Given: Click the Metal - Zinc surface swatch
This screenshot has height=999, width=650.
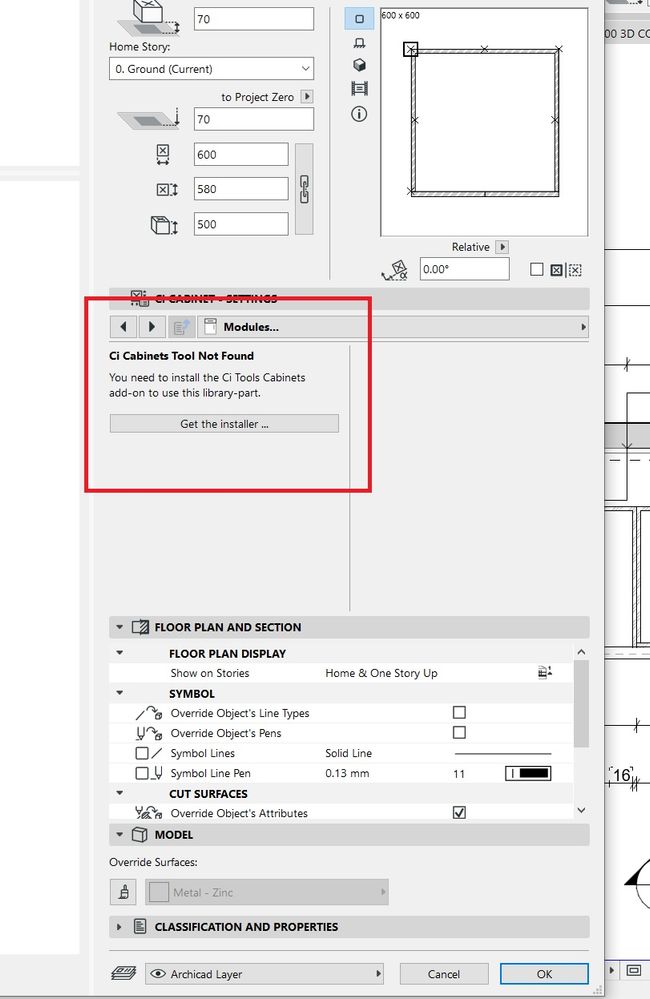Looking at the screenshot, I should [x=159, y=892].
